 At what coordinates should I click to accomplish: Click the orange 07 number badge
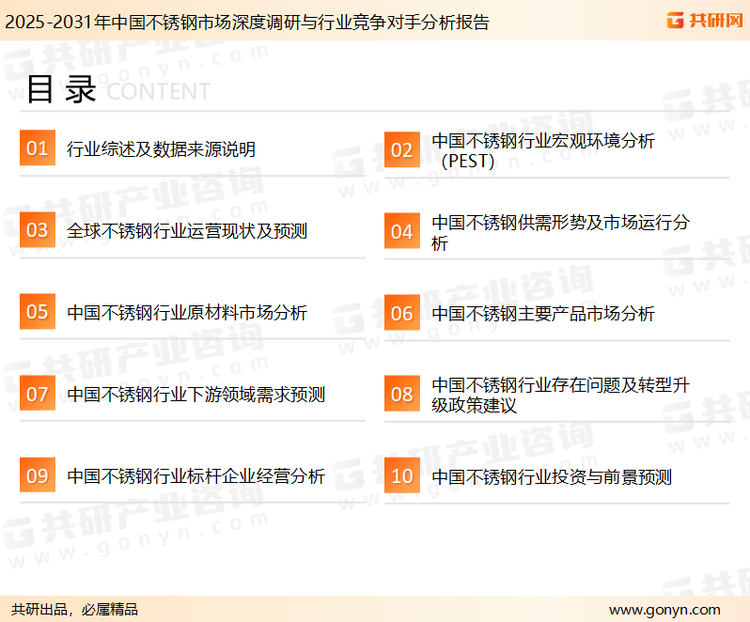(x=37, y=393)
